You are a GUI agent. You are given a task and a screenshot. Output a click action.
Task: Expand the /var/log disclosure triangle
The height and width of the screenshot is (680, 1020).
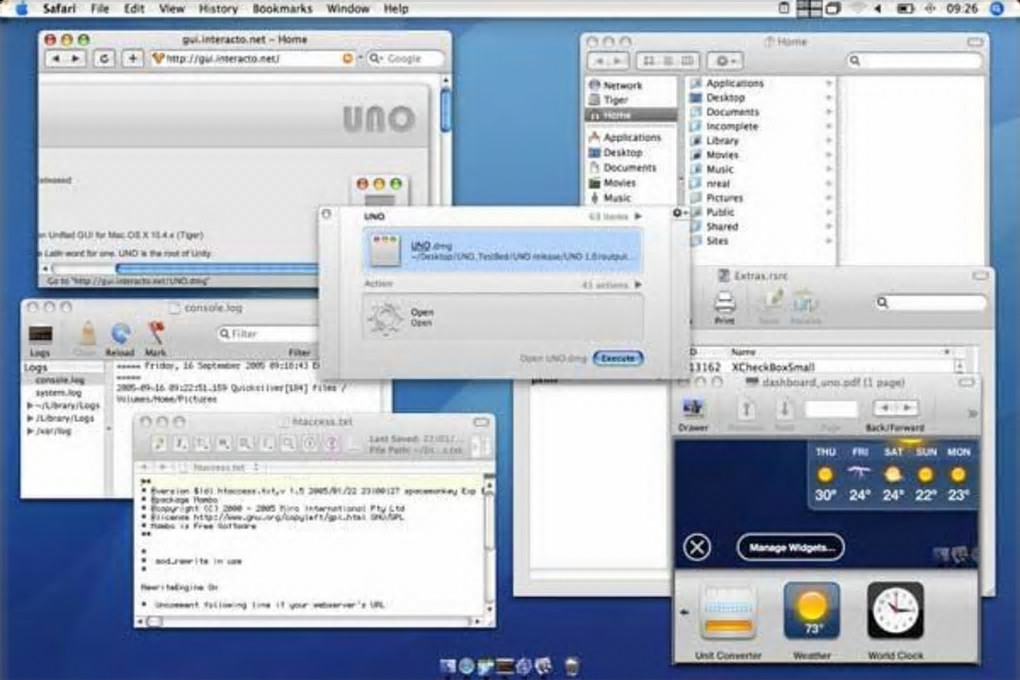tap(30, 431)
